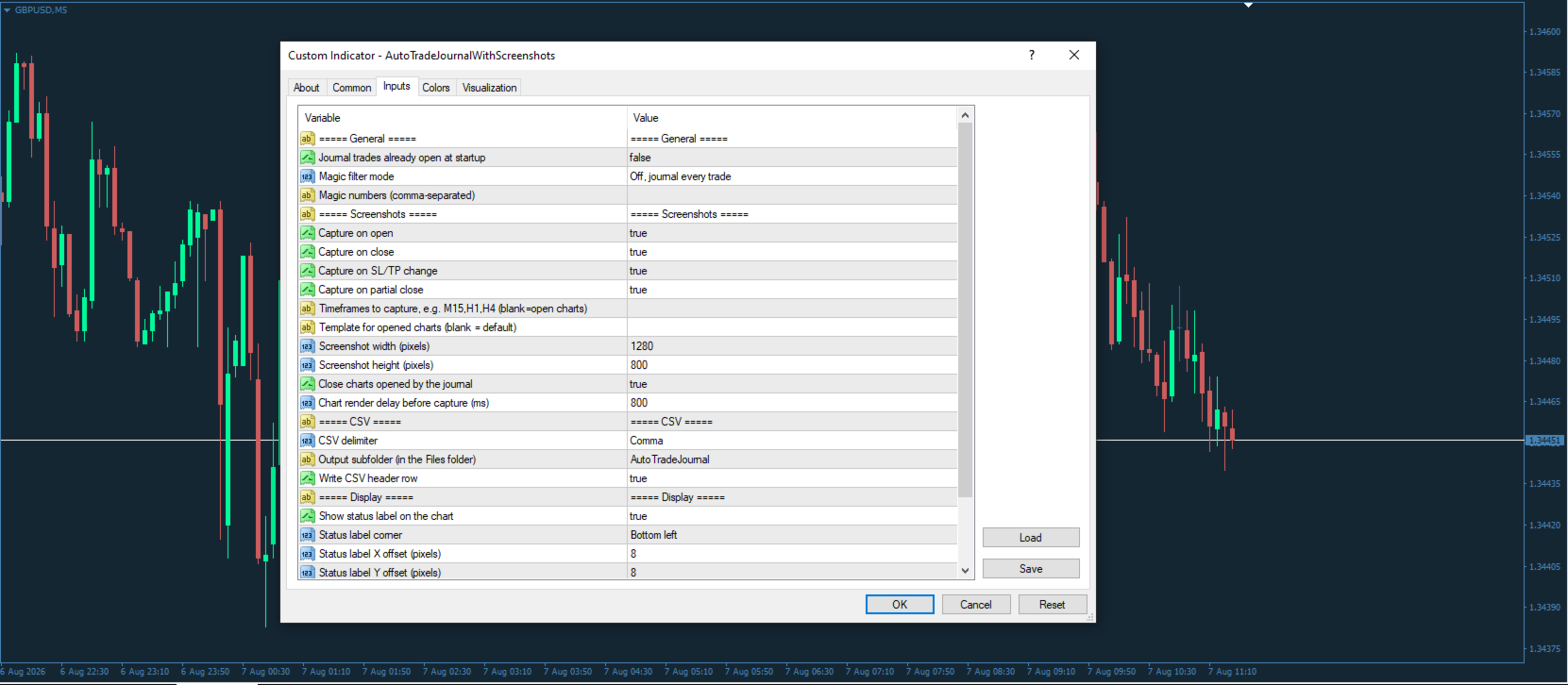Image resolution: width=1568 pixels, height=685 pixels.
Task: Click the Cancel button
Action: (x=976, y=605)
